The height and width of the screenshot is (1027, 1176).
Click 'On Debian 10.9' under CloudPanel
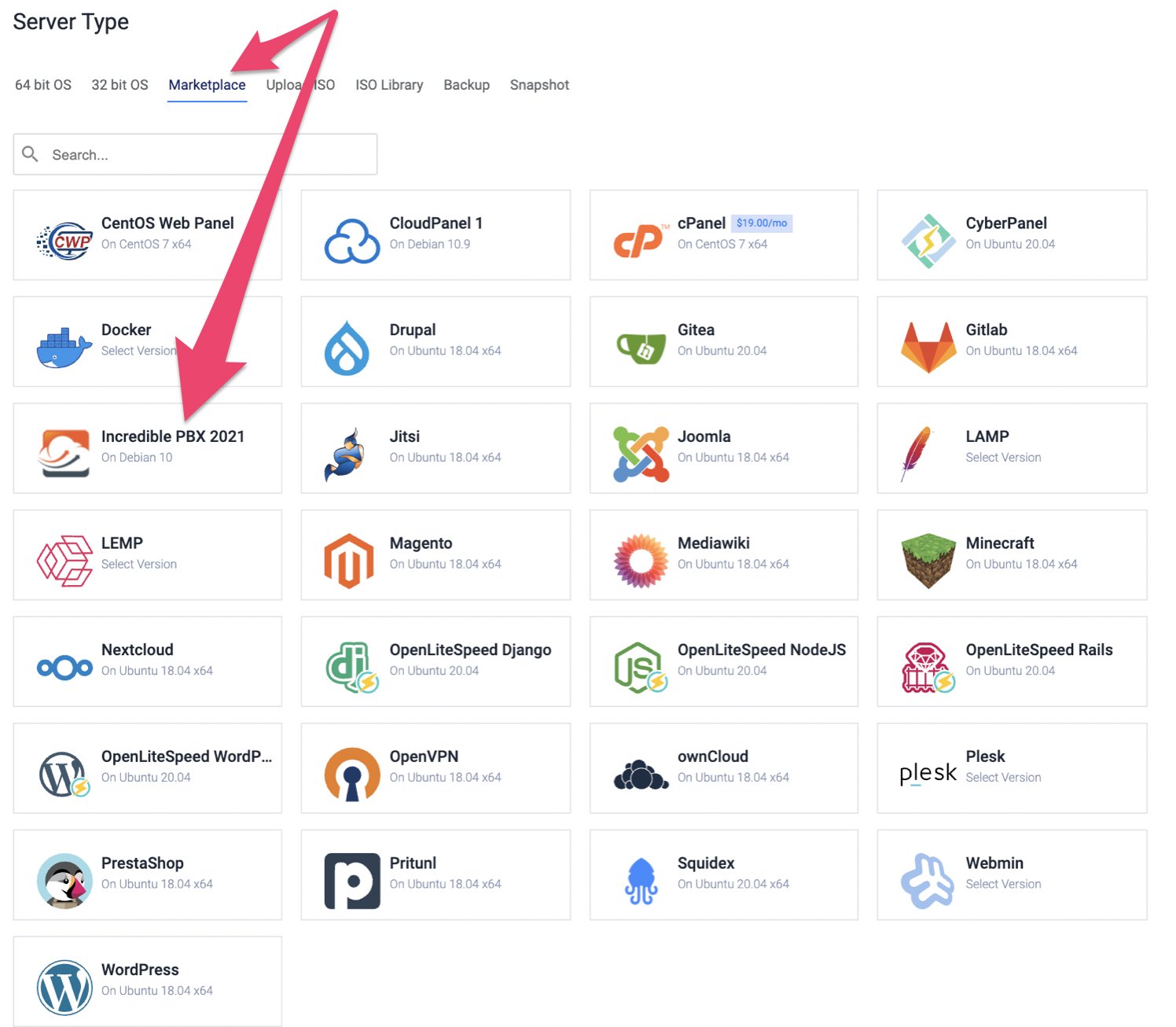(429, 245)
